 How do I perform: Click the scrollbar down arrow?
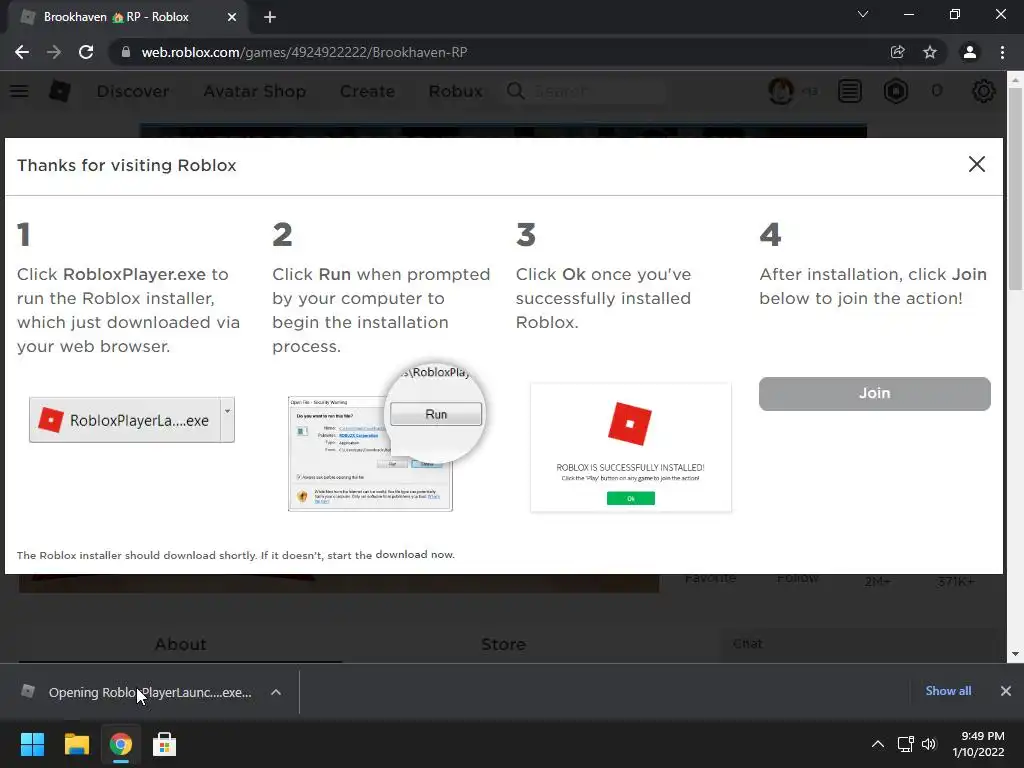tap(1015, 654)
